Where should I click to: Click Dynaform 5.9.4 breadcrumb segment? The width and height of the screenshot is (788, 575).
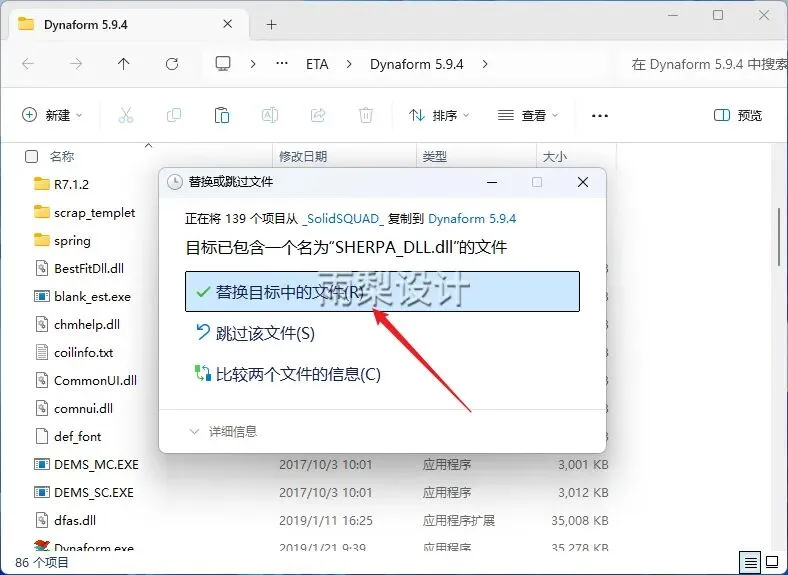click(x=417, y=64)
